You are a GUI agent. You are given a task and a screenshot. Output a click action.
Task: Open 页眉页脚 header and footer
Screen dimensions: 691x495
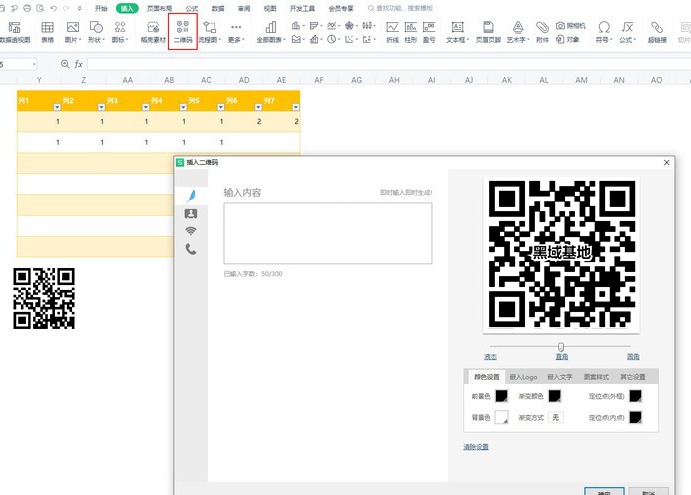tap(488, 32)
